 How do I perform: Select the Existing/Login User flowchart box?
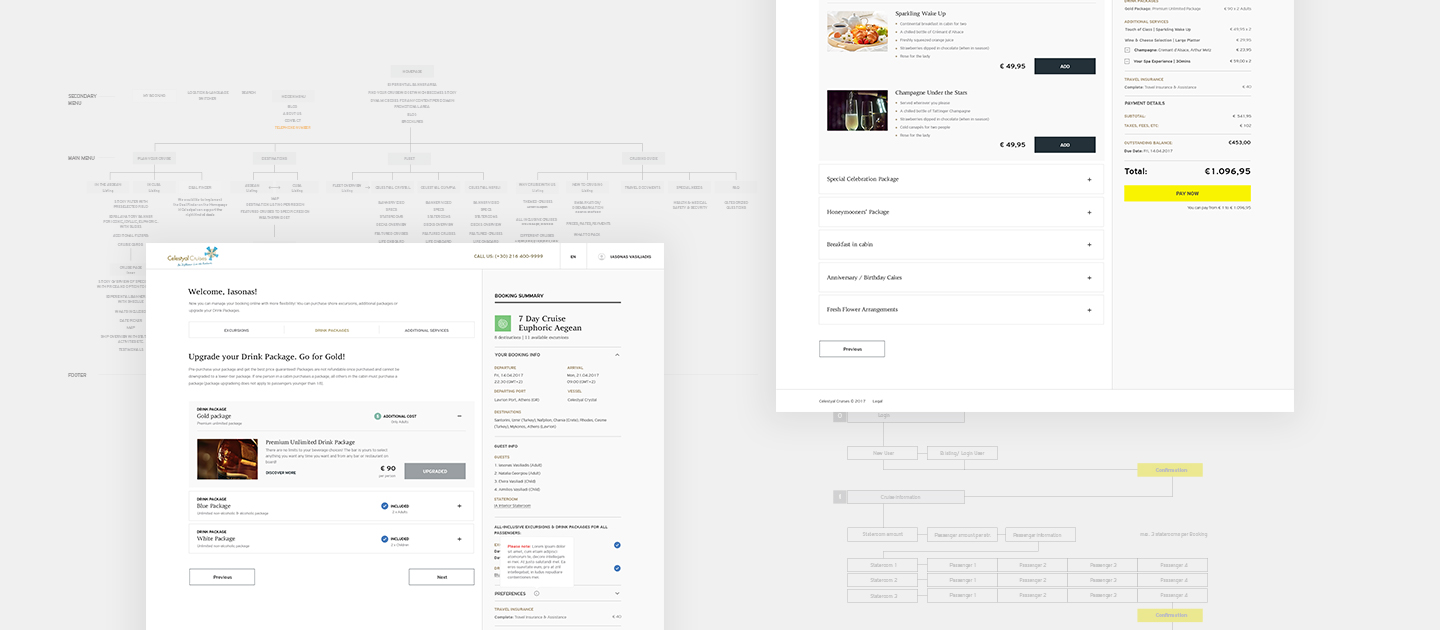pos(962,453)
